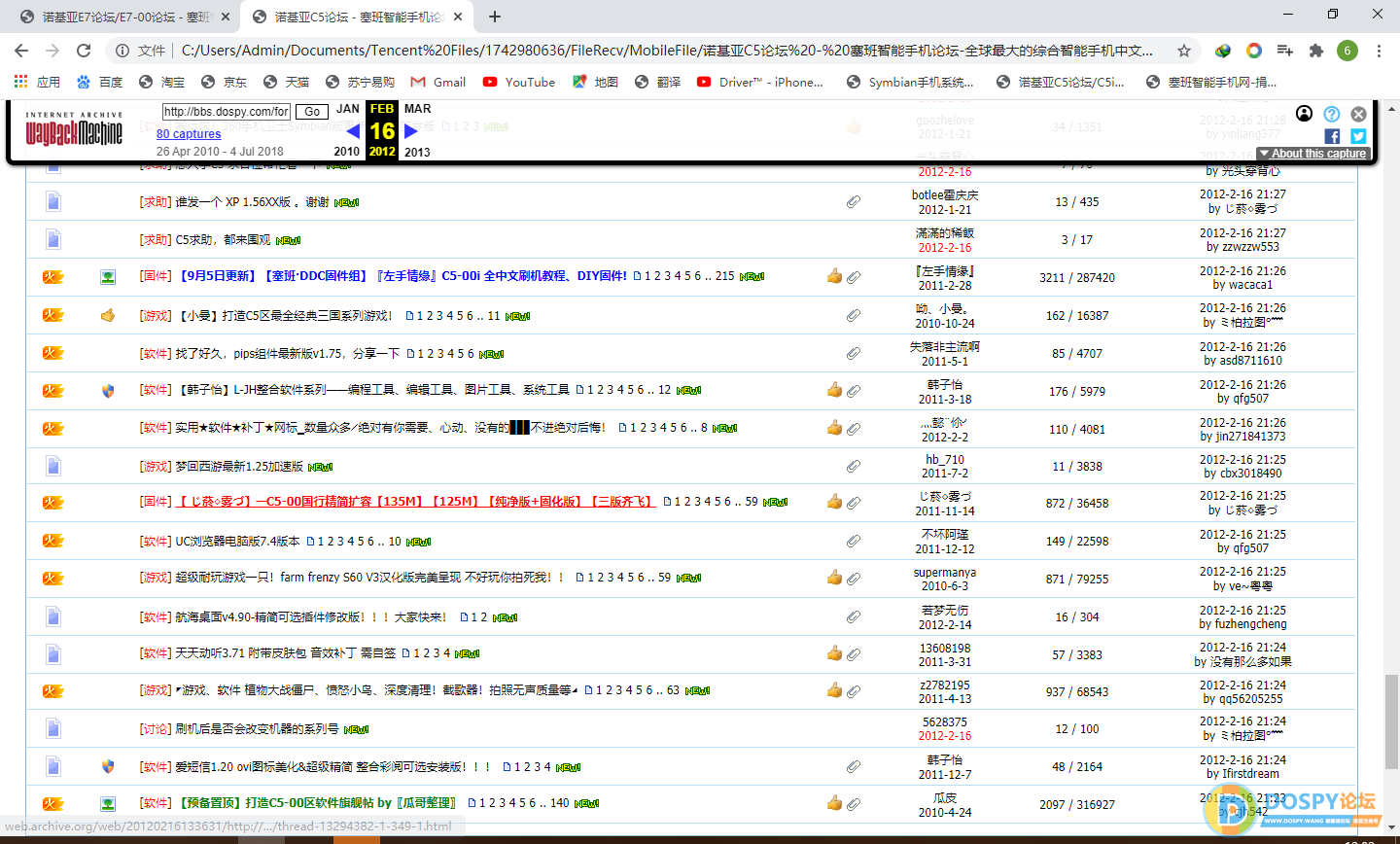Select year 2013 in Wayback timeline
Viewport: 1400px width, 844px height.
[417, 152]
